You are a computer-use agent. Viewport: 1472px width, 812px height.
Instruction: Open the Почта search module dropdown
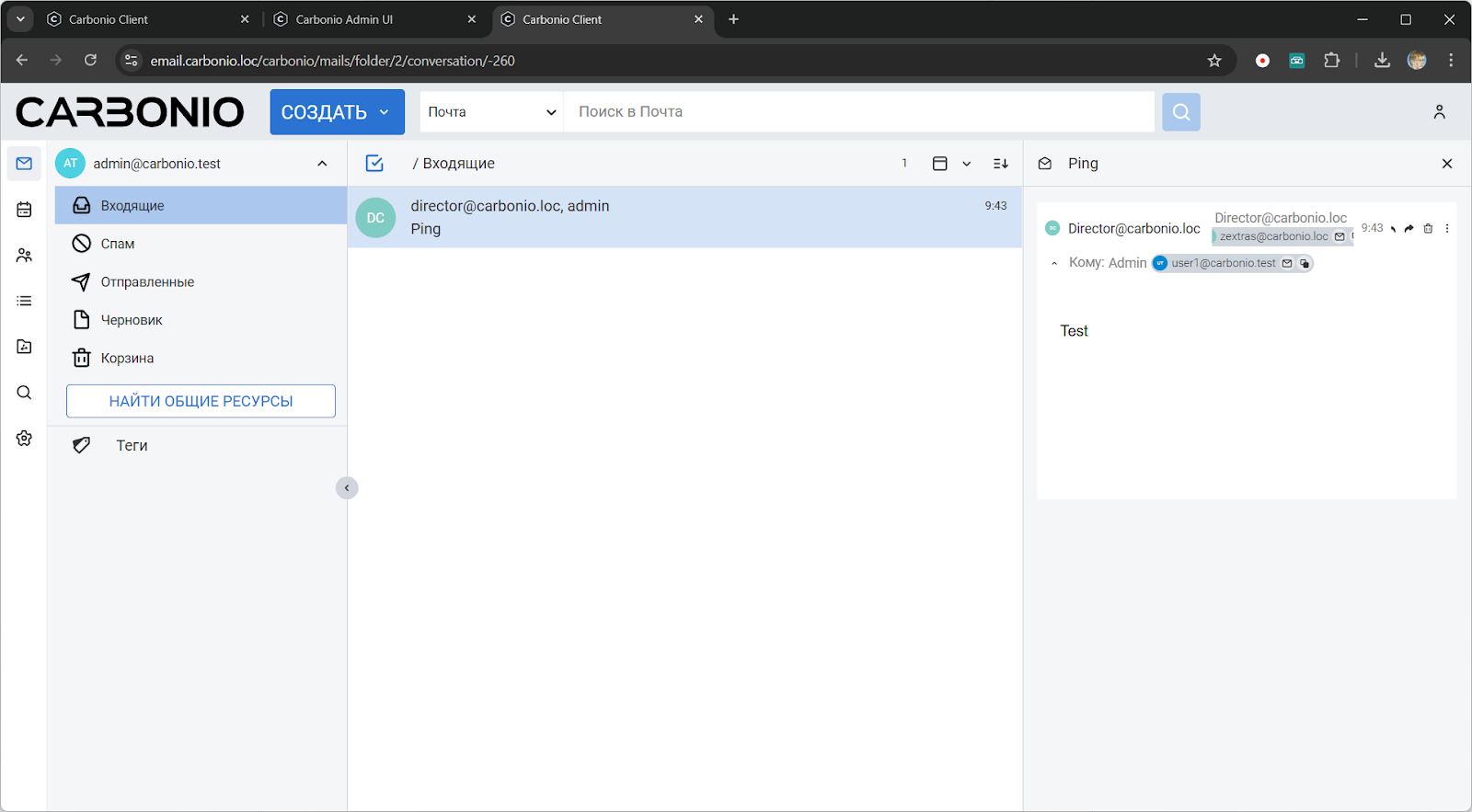pyautogui.click(x=491, y=112)
